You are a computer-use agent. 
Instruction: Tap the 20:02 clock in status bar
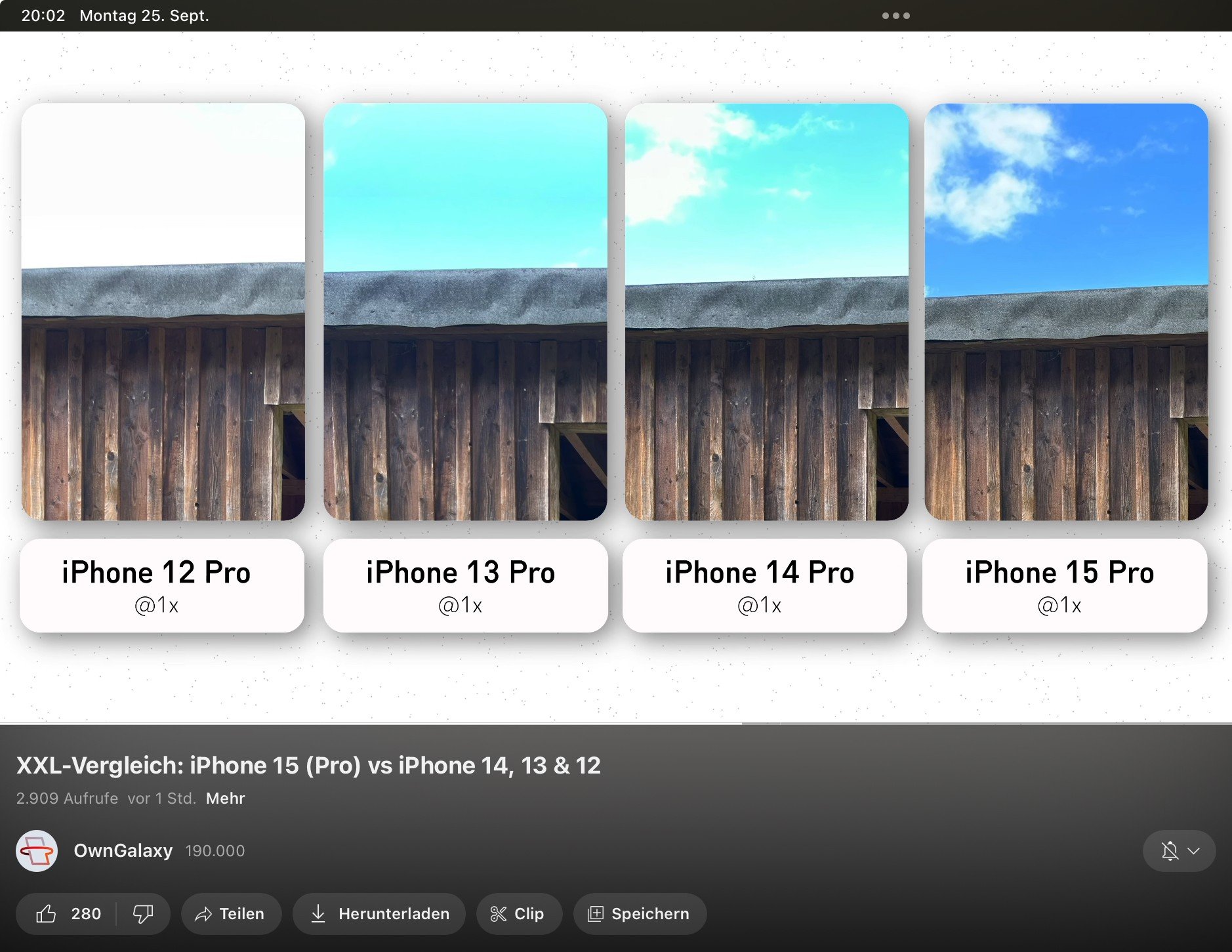[43, 16]
